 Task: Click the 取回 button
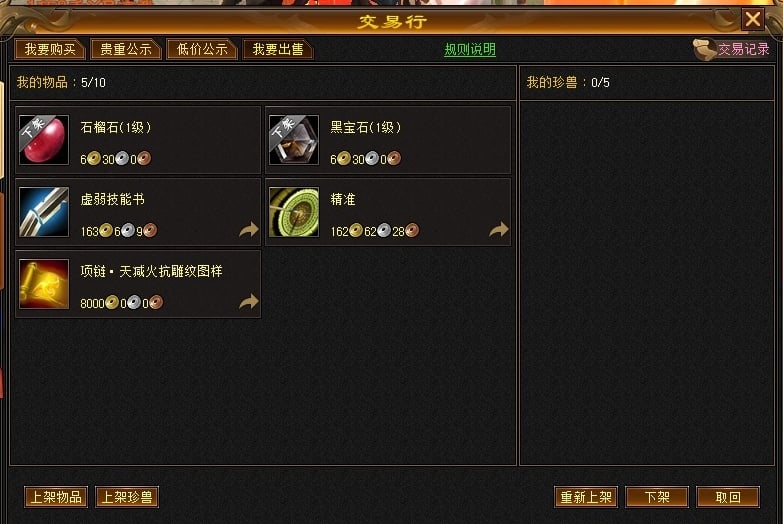728,497
